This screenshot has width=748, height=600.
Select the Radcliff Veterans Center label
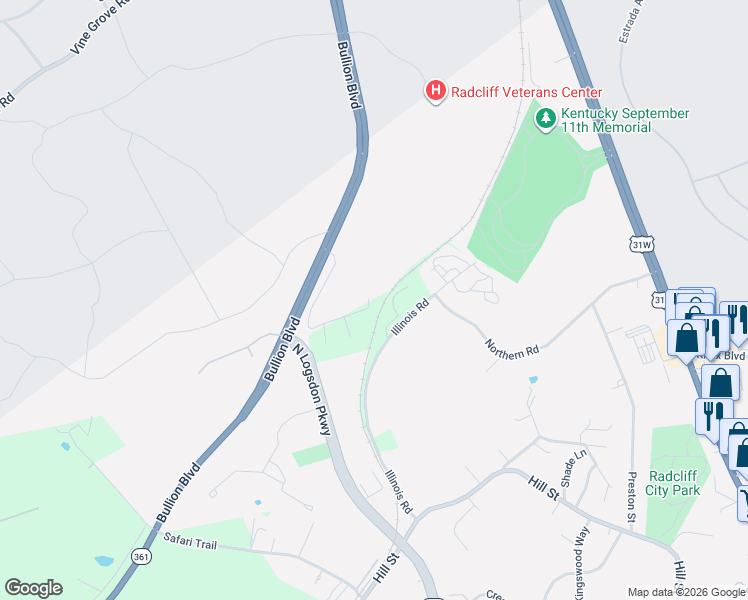pos(527,92)
